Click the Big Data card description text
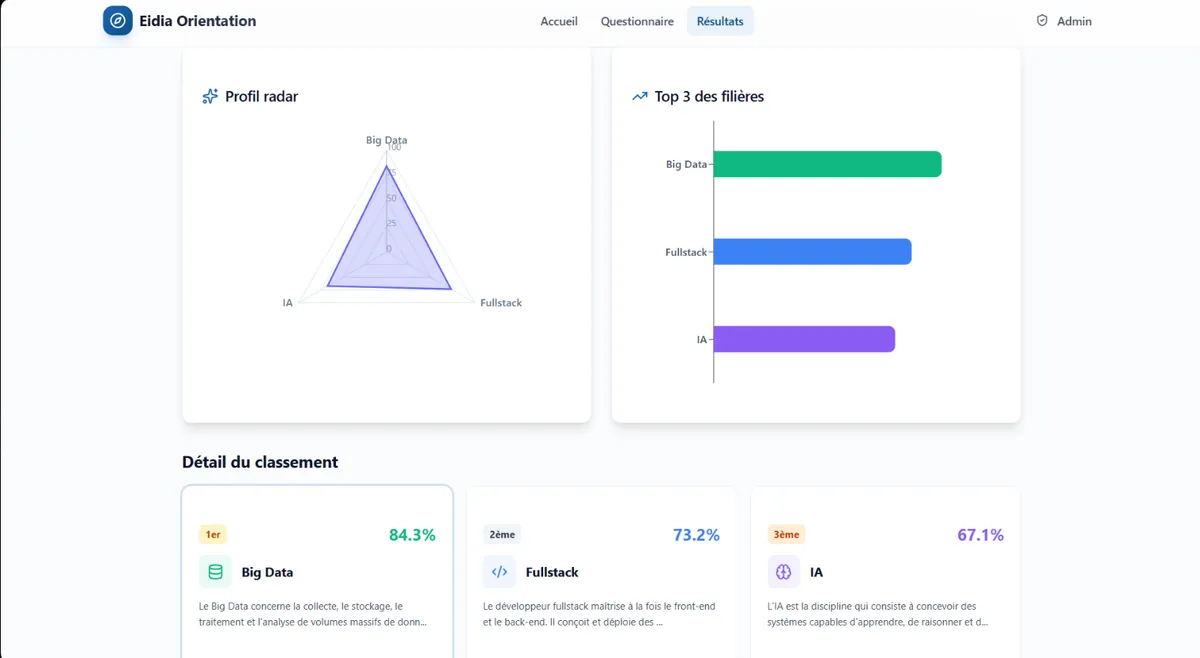This screenshot has height=658, width=1200. tap(313, 614)
